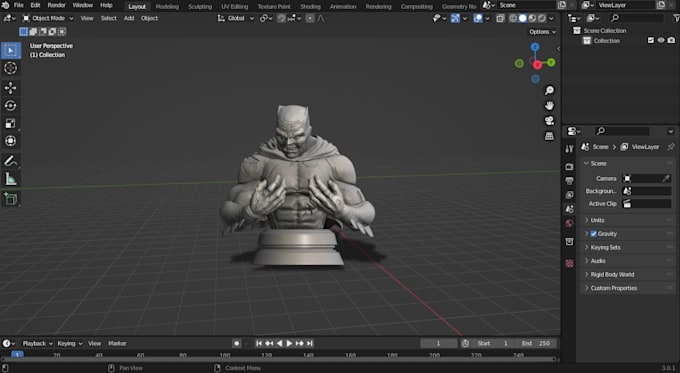This screenshot has height=373, width=680.
Task: Open the Render menu
Action: point(56,5)
